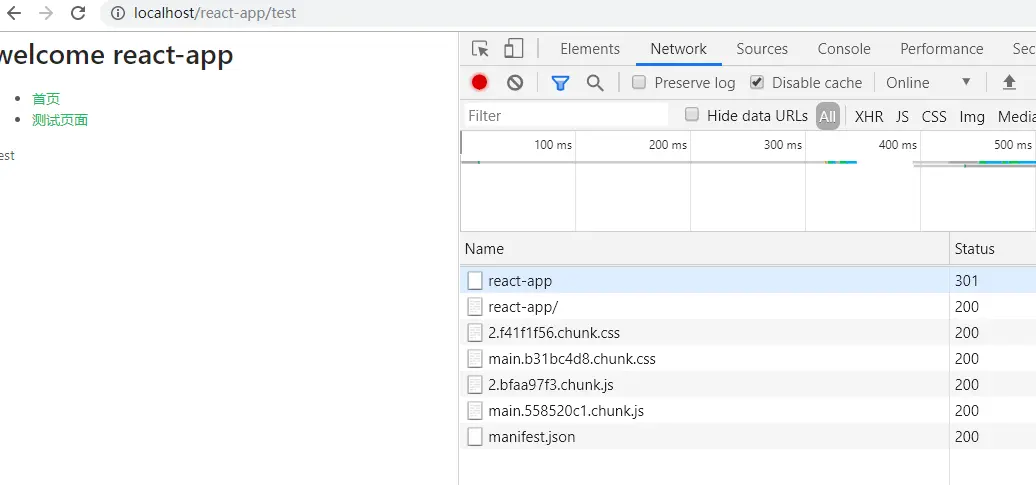Click file icon of main.558520c1.chunk.js row
This screenshot has height=485, width=1036.
[x=475, y=411]
